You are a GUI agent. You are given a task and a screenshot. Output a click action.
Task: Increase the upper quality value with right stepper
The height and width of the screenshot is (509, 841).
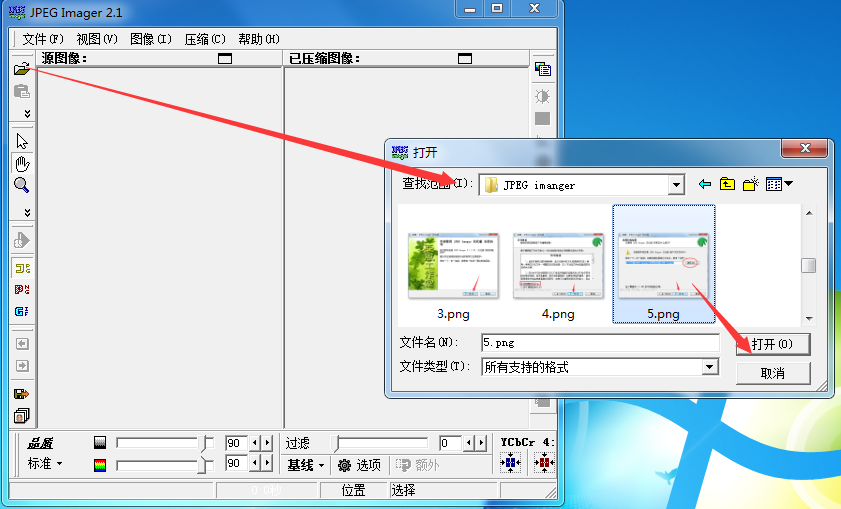[x=267, y=443]
